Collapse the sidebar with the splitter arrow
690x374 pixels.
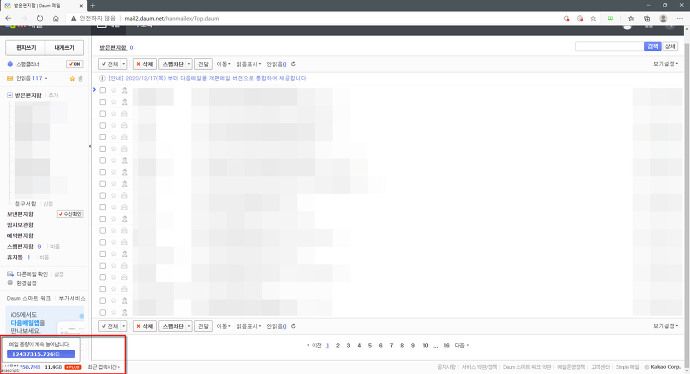90,146
